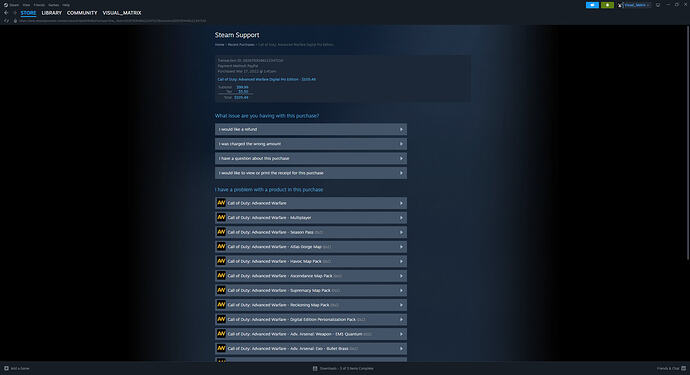The height and width of the screenshot is (375, 690).
Task: Switch to the STORE tab
Action: pos(28,13)
